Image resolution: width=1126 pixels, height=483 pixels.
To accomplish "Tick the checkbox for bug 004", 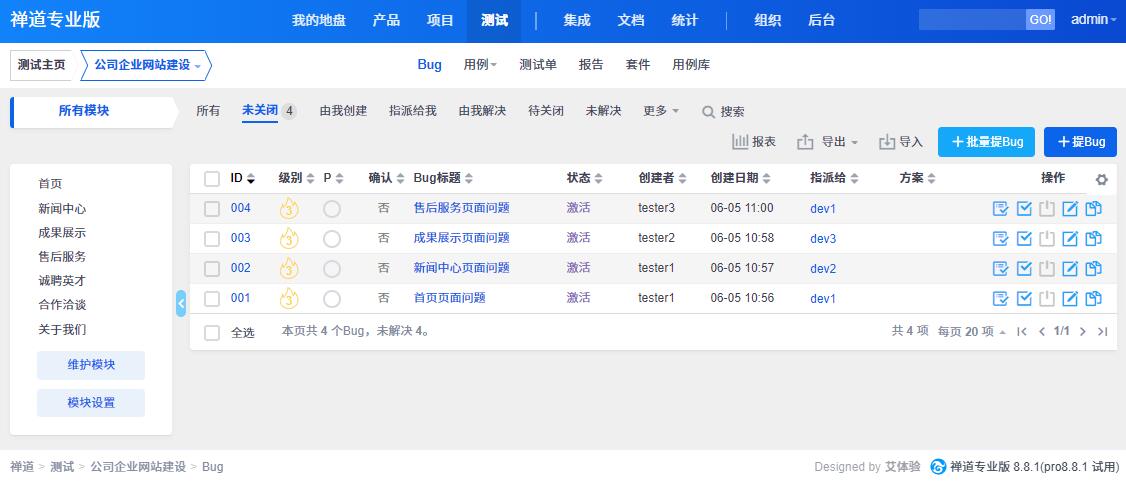I will 212,209.
